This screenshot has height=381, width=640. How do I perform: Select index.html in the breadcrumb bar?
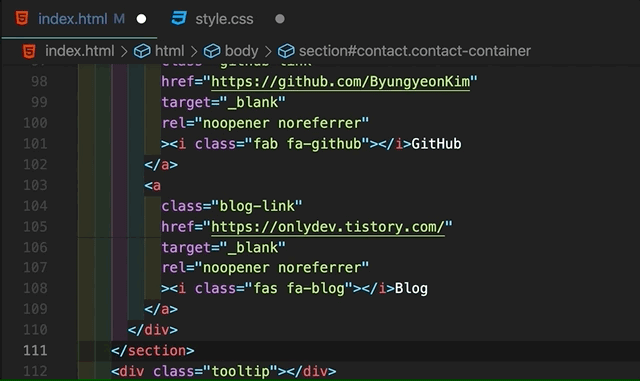click(80, 51)
